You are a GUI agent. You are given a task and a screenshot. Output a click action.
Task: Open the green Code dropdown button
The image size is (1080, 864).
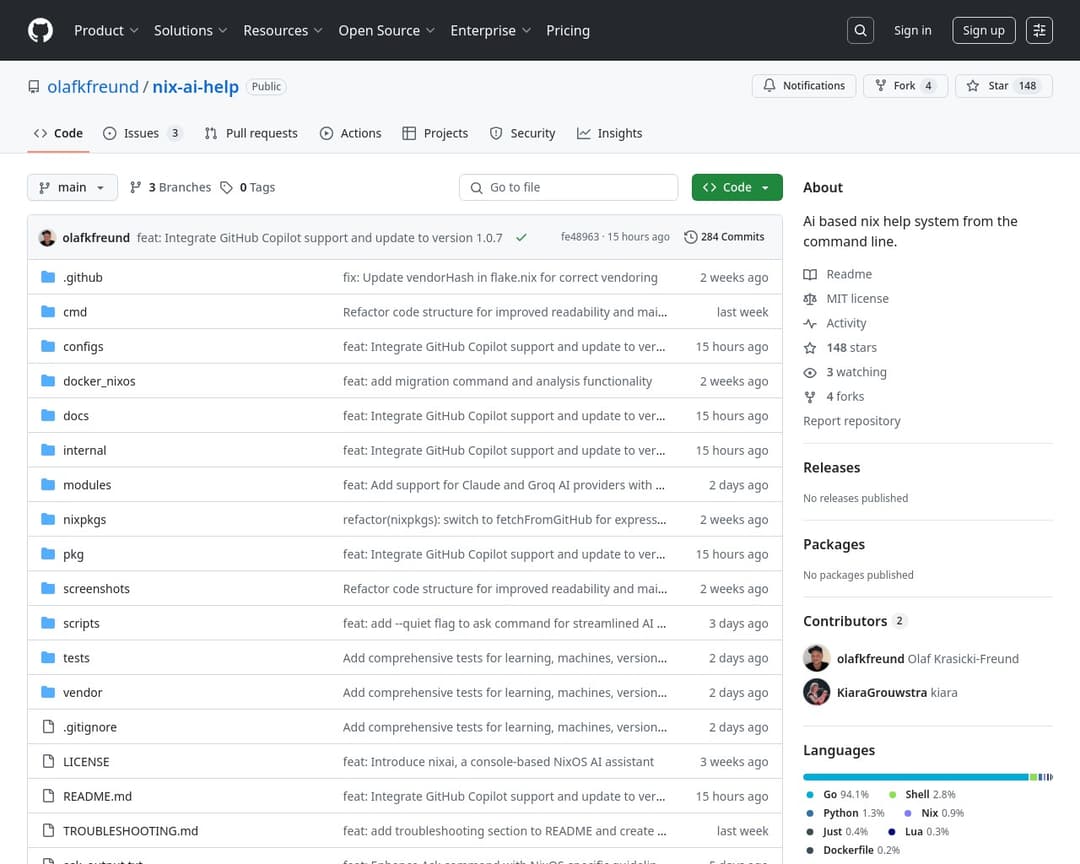pyautogui.click(x=737, y=187)
